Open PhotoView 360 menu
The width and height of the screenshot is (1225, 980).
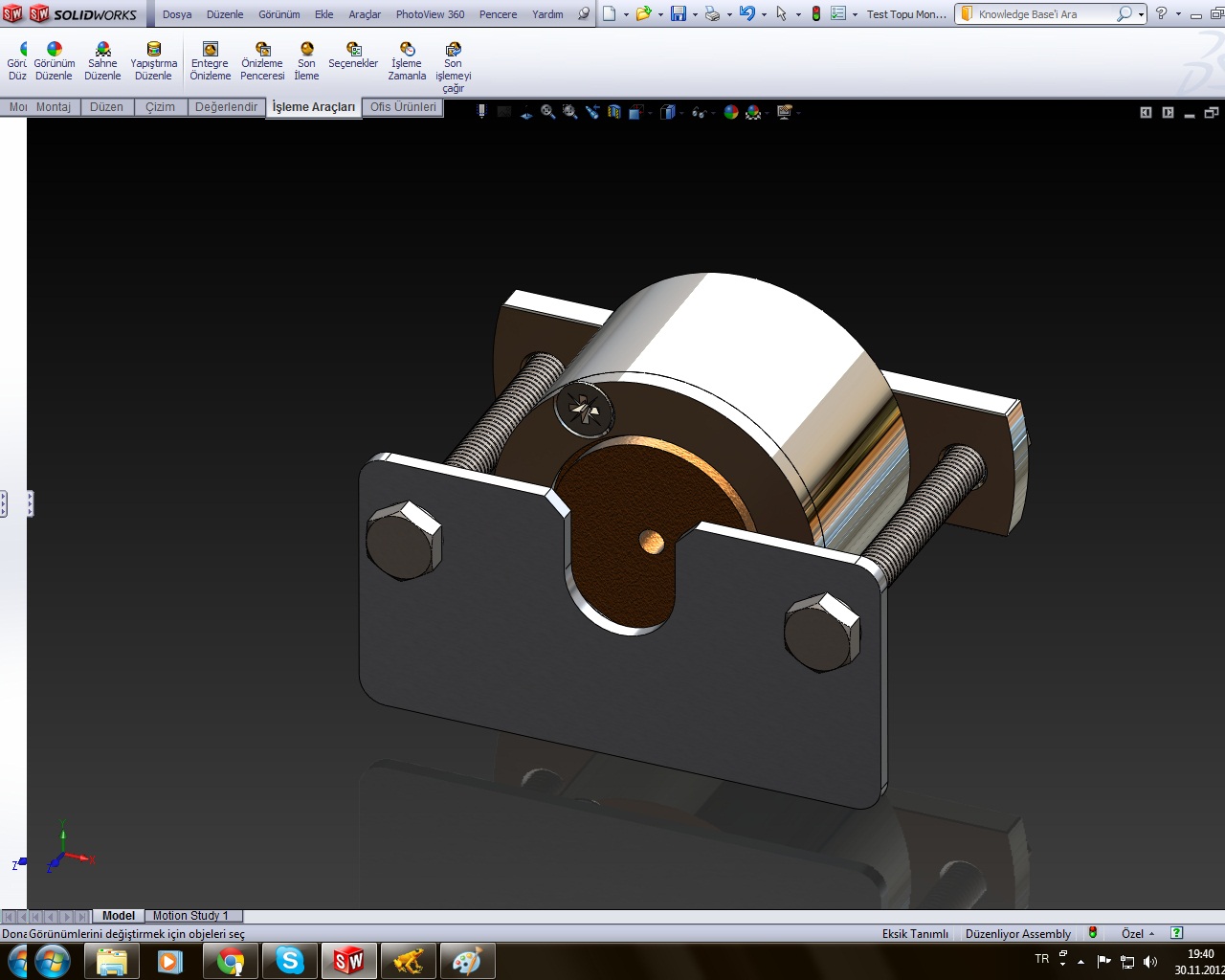point(431,14)
